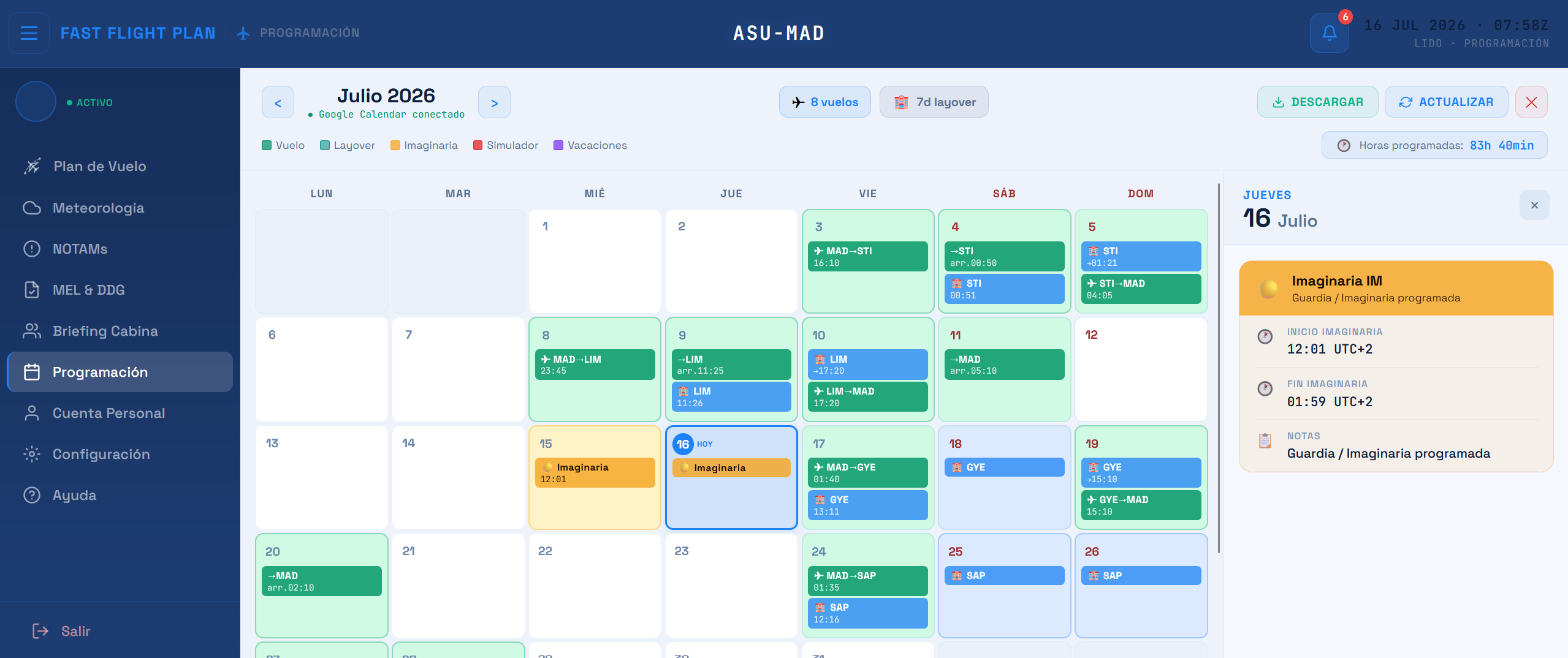Select the LIM→MAD flight on day 10

click(868, 397)
